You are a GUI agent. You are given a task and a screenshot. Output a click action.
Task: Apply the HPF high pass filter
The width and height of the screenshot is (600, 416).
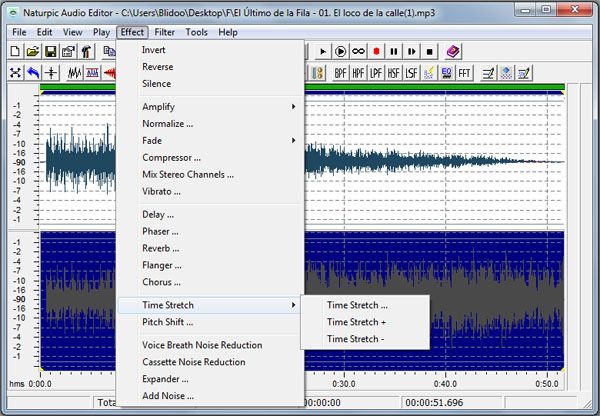358,73
